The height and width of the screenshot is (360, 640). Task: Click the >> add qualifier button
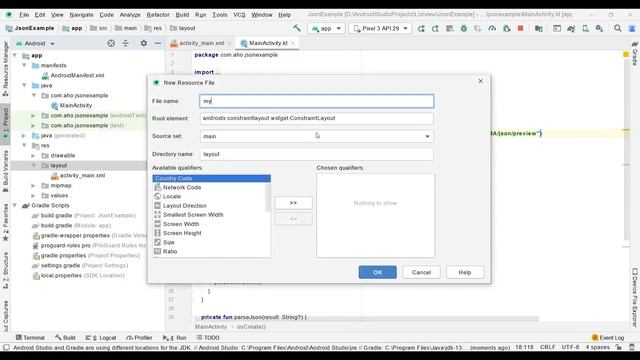pos(293,203)
